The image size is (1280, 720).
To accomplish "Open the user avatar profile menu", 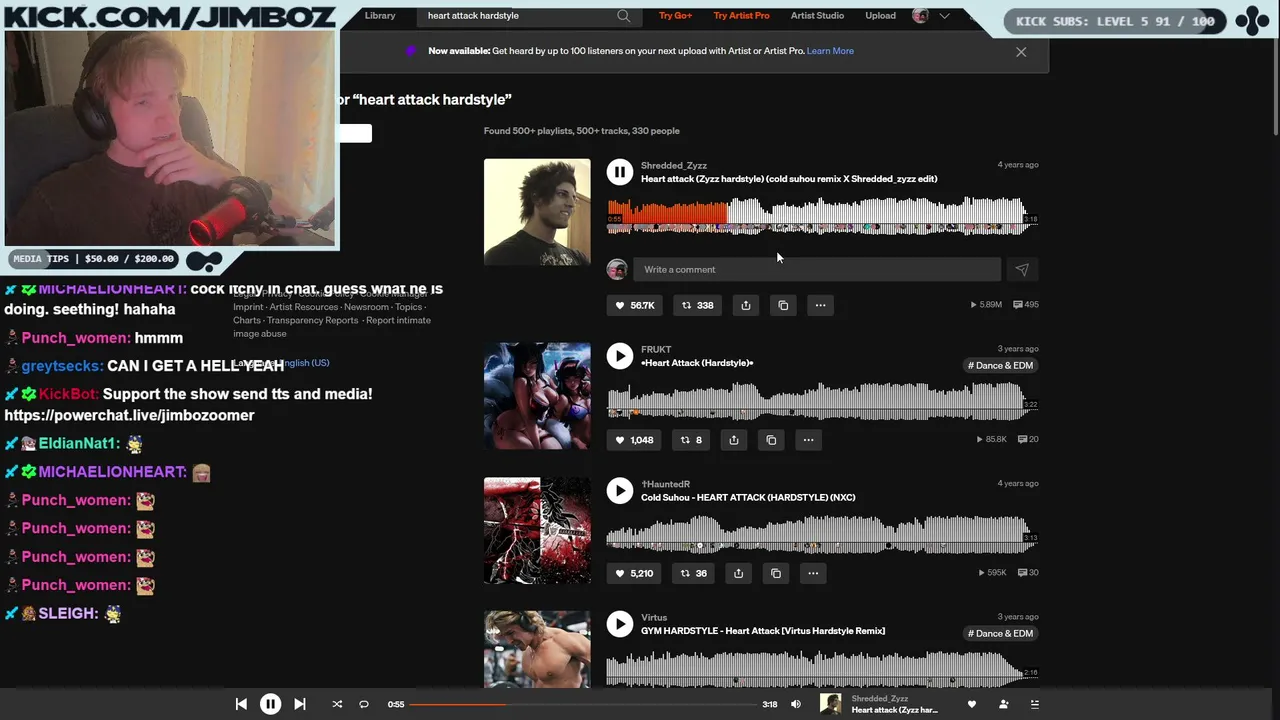I will (x=920, y=16).
